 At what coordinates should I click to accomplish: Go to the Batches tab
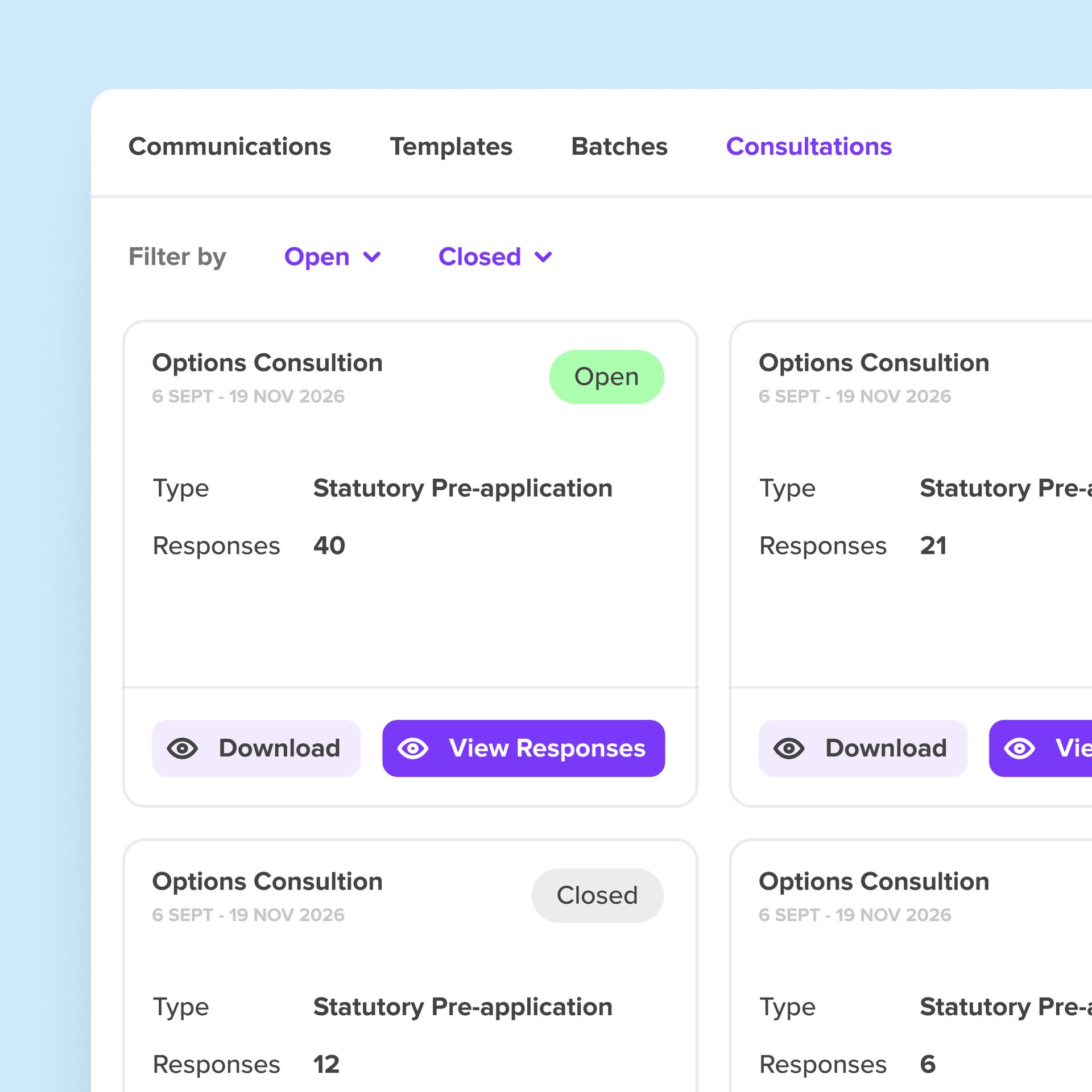[619, 146]
